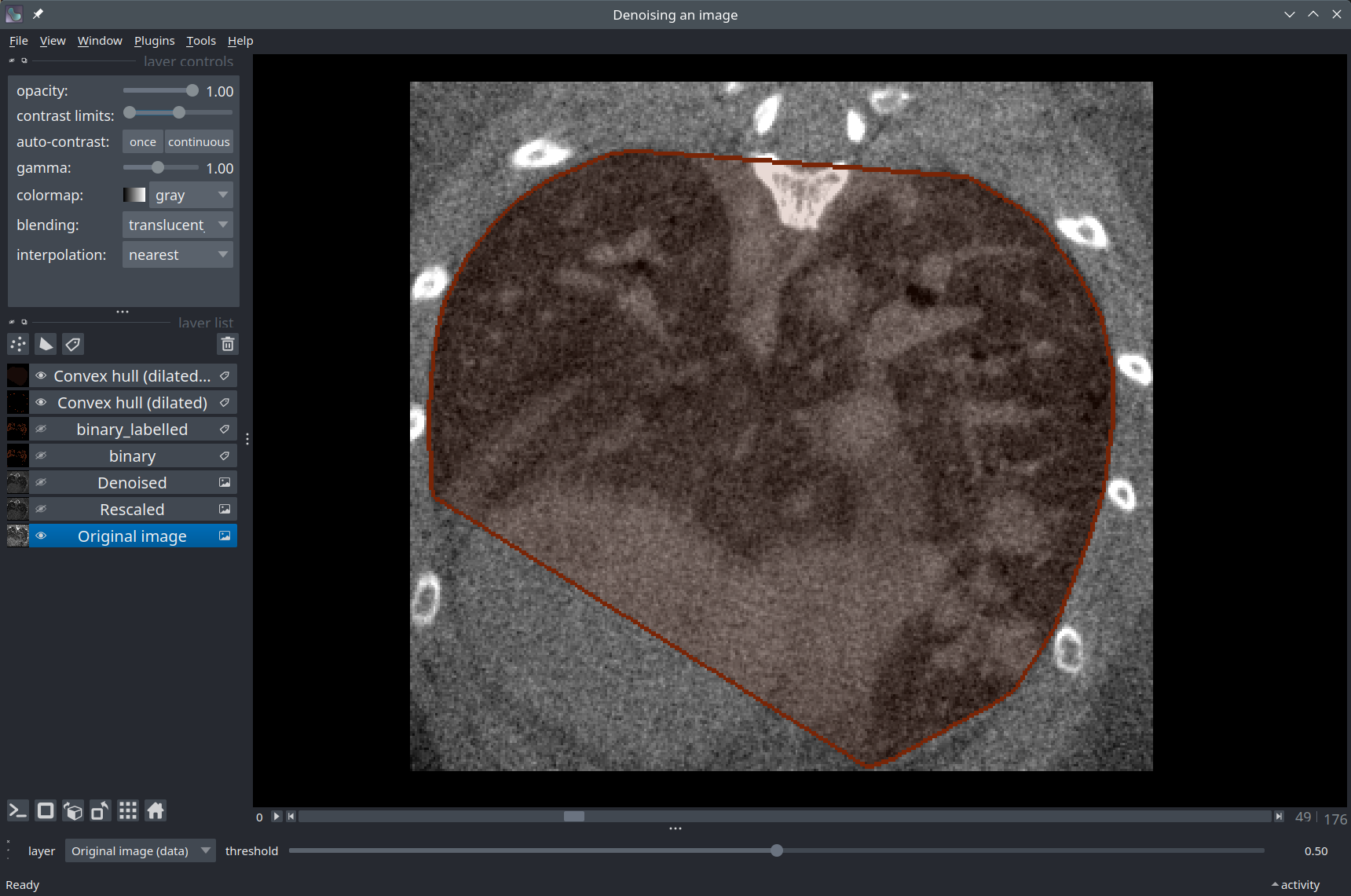
Task: Reset view with home icon
Action: point(156,810)
